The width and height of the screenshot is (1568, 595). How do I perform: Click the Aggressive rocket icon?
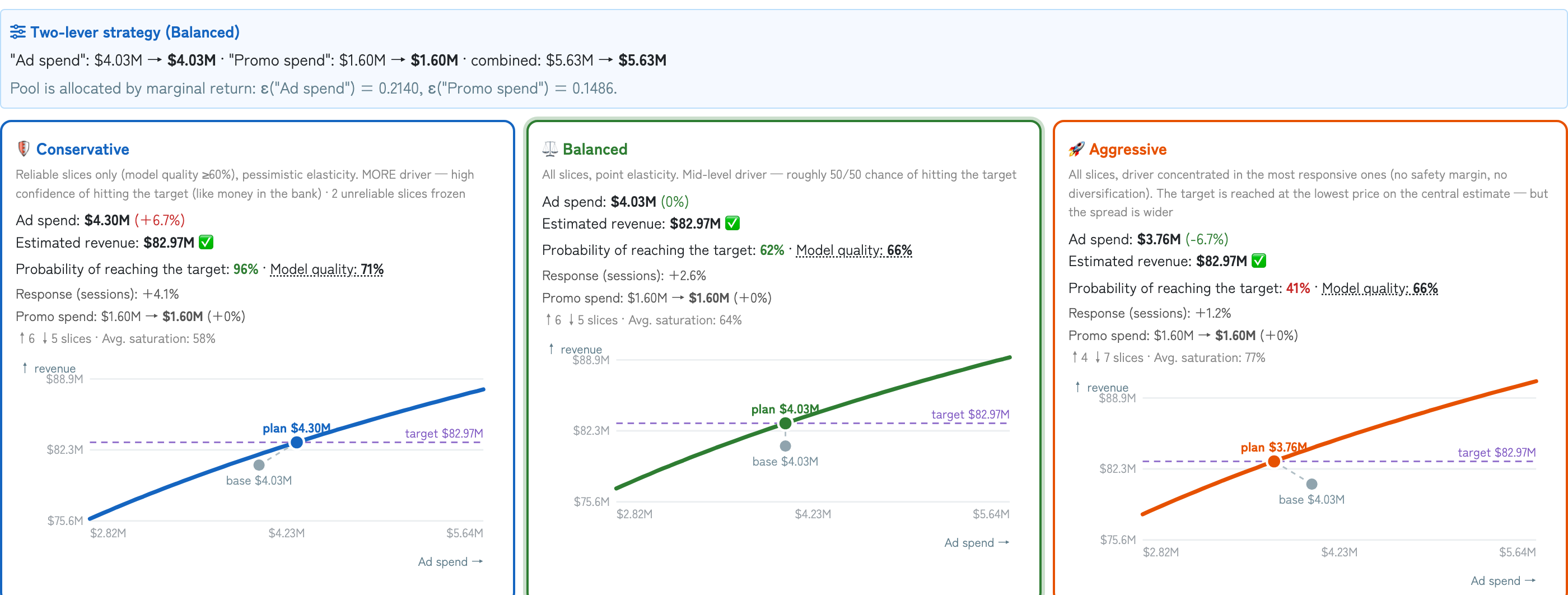click(x=1076, y=148)
